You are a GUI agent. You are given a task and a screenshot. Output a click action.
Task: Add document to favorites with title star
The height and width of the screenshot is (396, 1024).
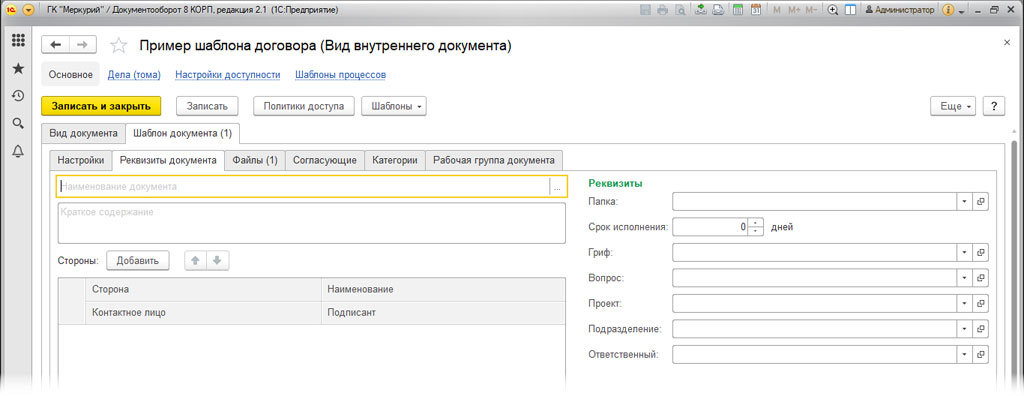pyautogui.click(x=118, y=45)
